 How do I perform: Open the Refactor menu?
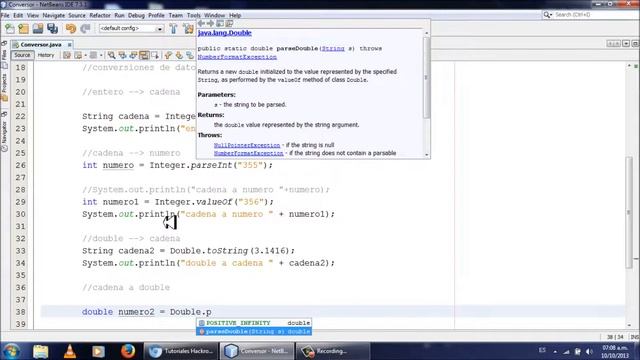click(x=100, y=15)
